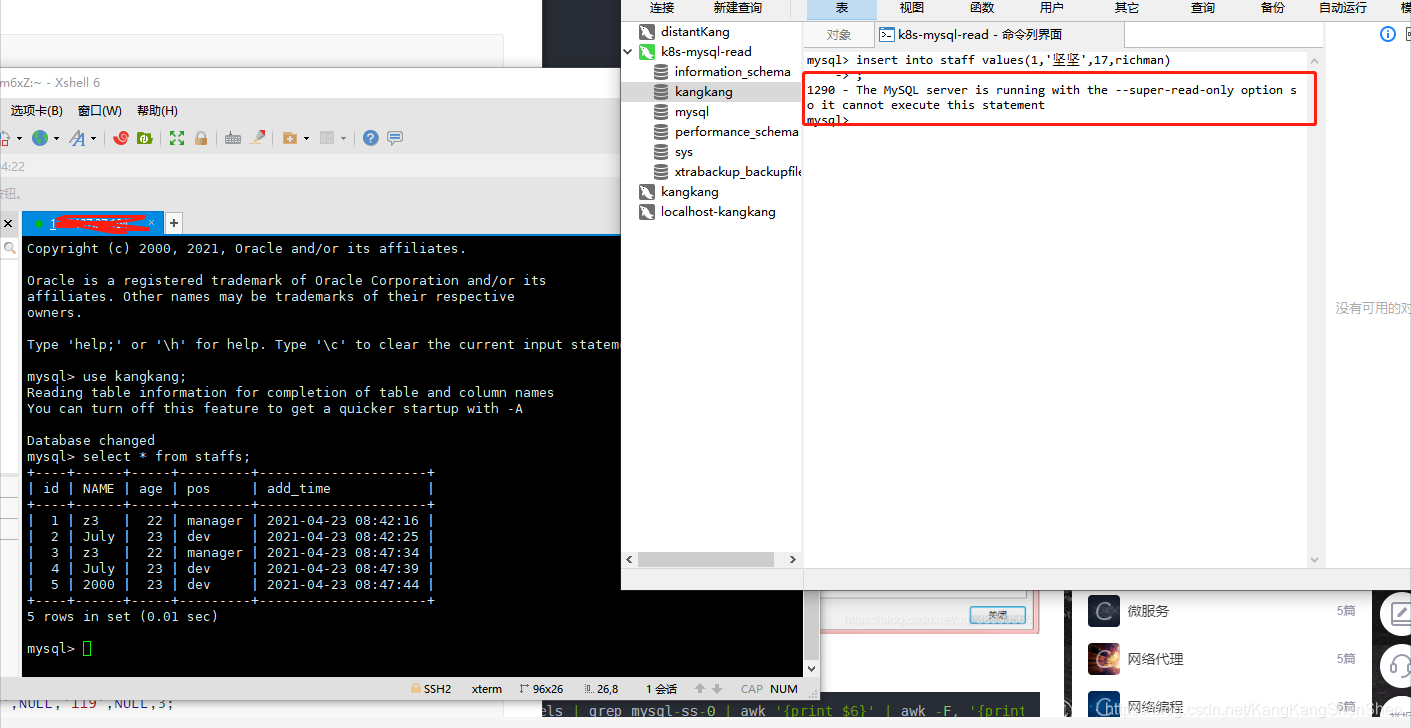Select distantKang connection in Navicat tree
1411x728 pixels.
[x=695, y=32]
